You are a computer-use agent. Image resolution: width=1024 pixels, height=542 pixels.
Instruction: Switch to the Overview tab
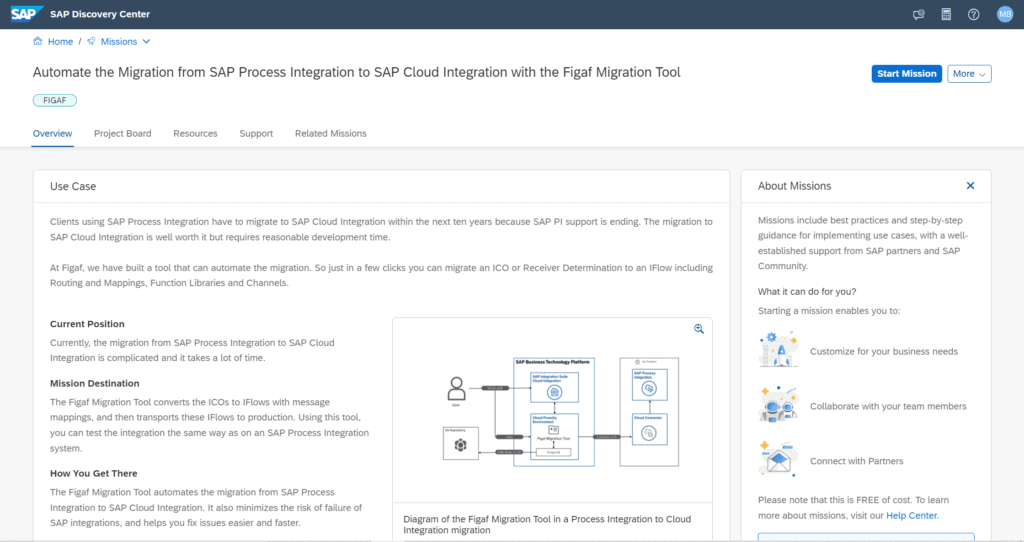click(52, 133)
